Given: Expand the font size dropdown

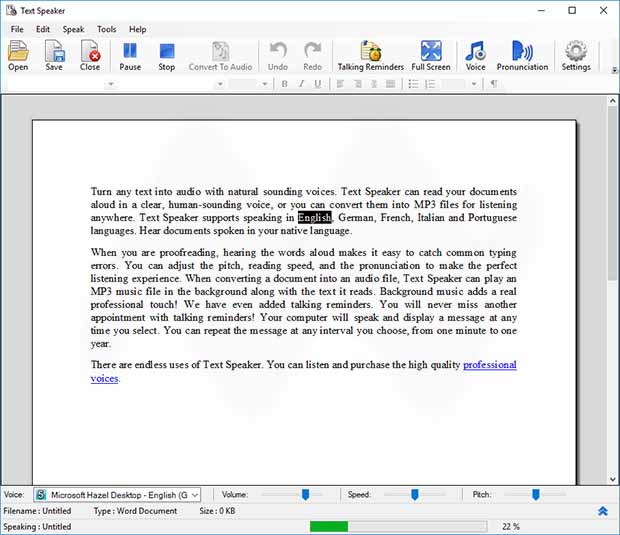Looking at the screenshot, I should pyautogui.click(x=265, y=84).
